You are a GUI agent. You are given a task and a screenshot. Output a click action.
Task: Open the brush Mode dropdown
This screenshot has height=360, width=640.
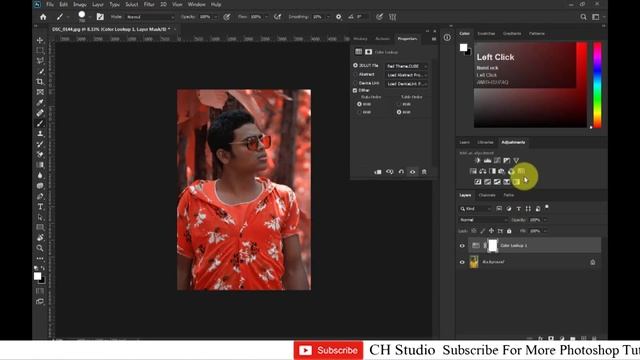pyautogui.click(x=150, y=17)
